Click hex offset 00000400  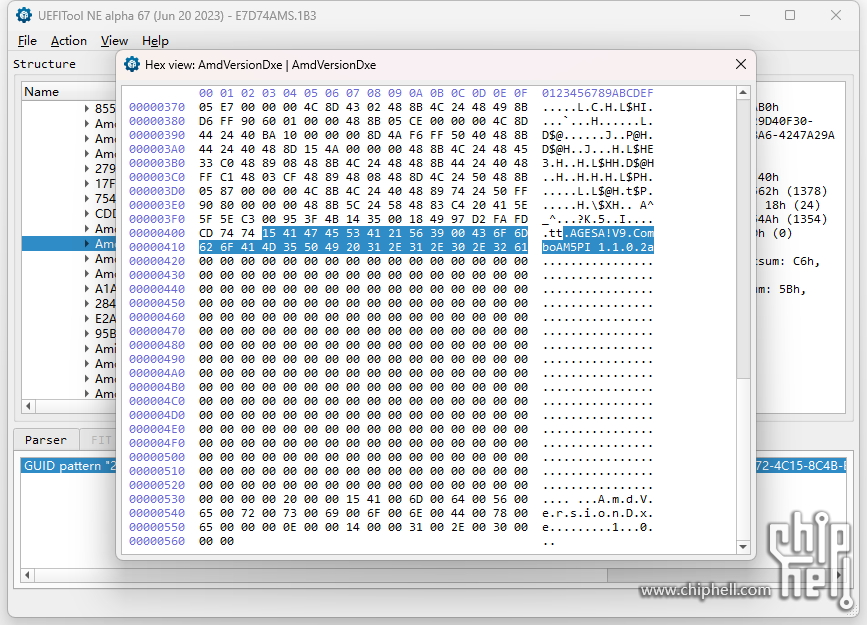[x=157, y=233]
